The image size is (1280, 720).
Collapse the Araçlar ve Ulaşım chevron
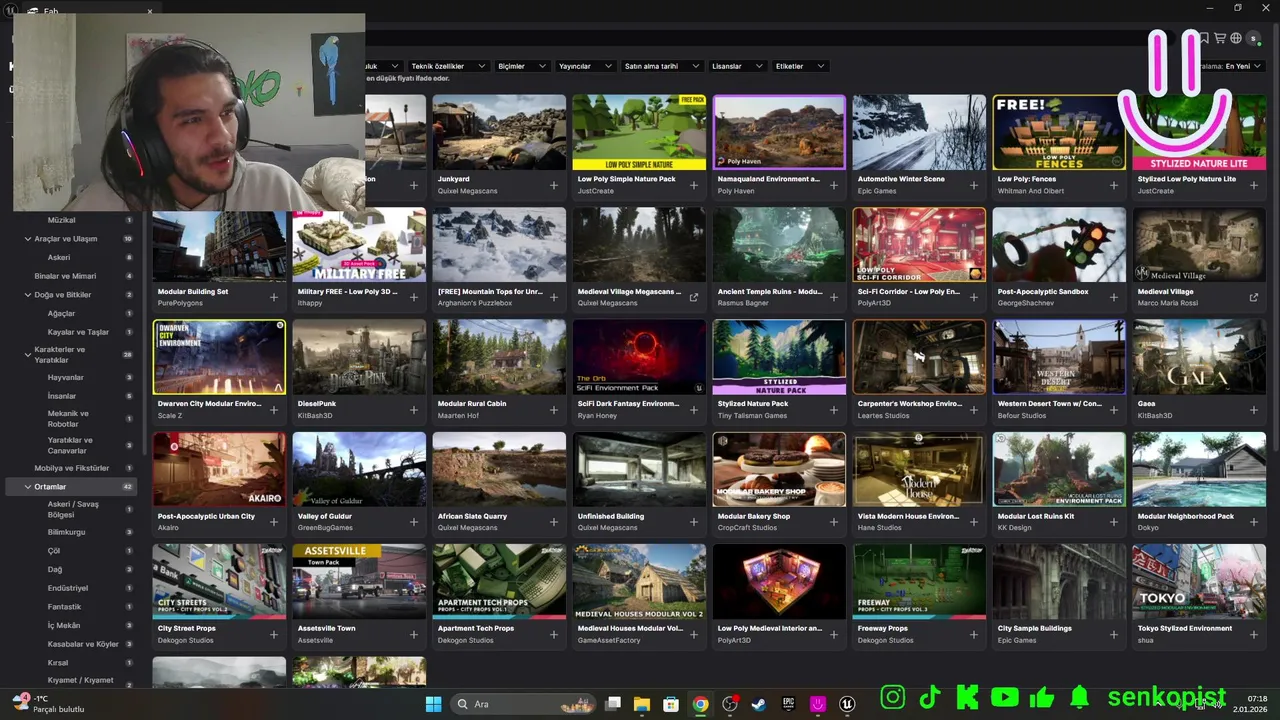(27, 239)
